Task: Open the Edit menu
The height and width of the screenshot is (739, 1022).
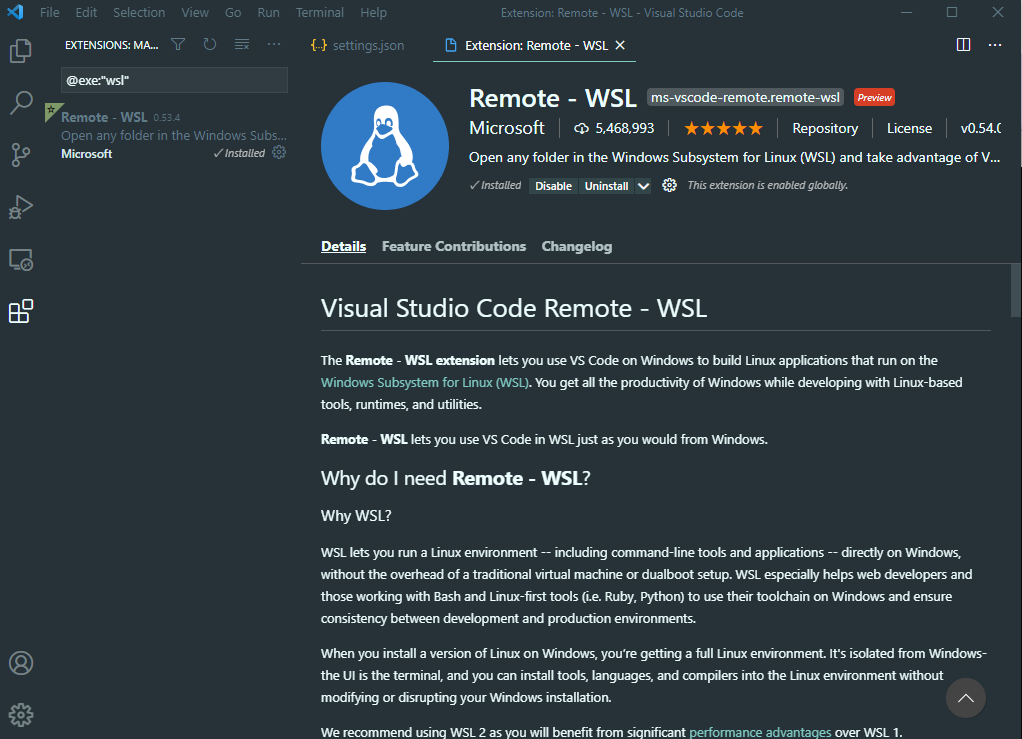Action: click(x=86, y=12)
